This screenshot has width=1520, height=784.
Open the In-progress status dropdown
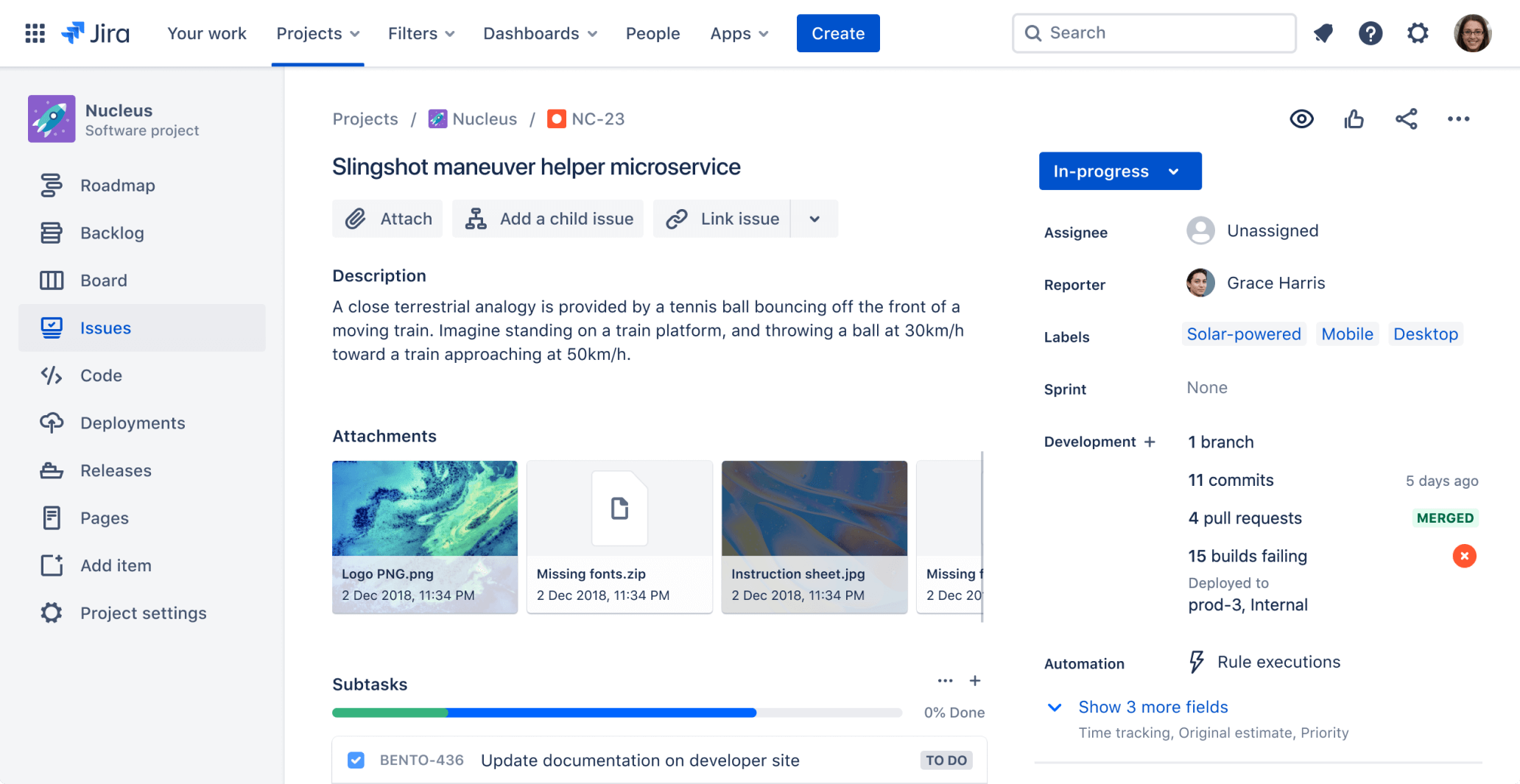(x=1119, y=171)
